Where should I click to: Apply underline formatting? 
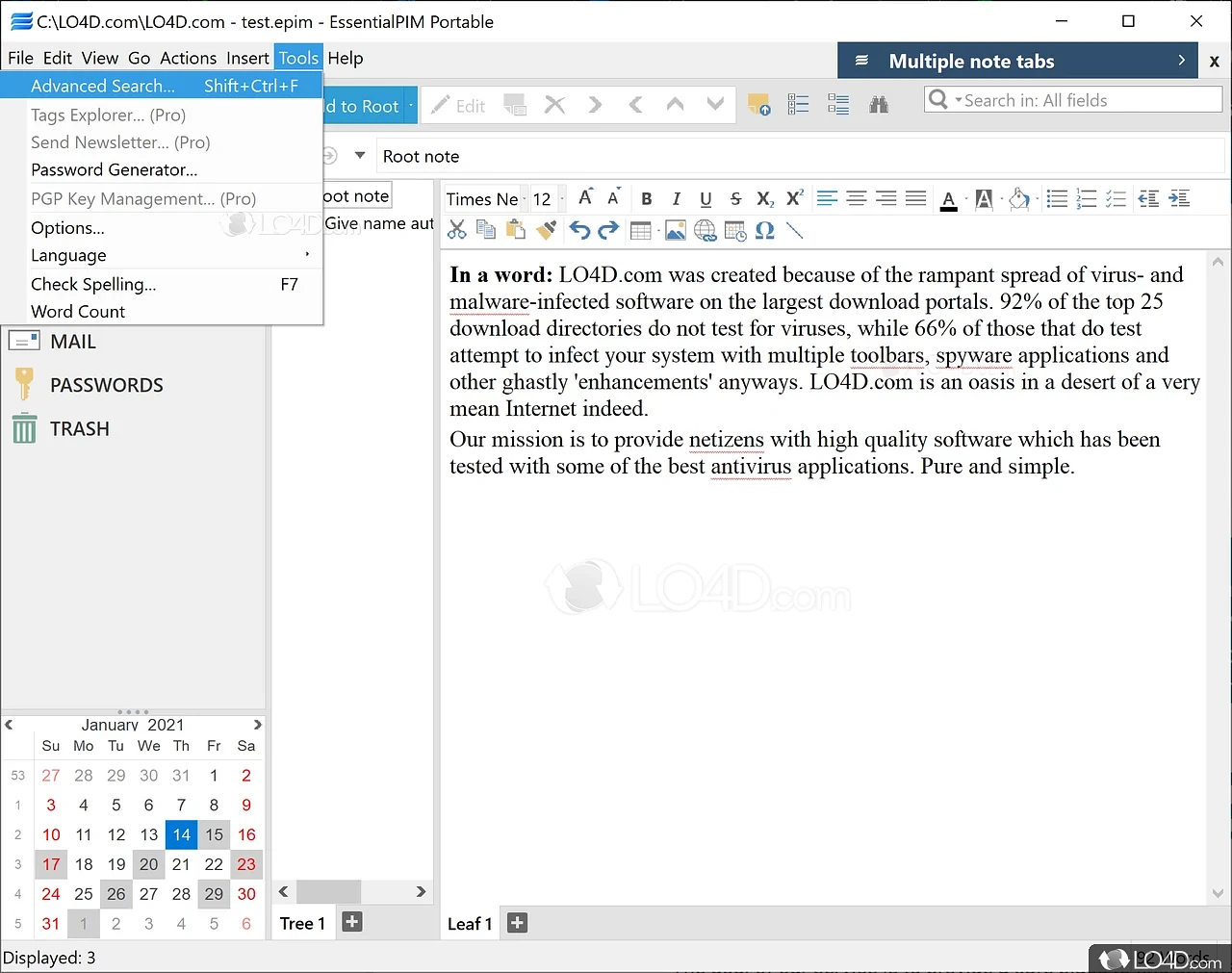pyautogui.click(x=706, y=199)
